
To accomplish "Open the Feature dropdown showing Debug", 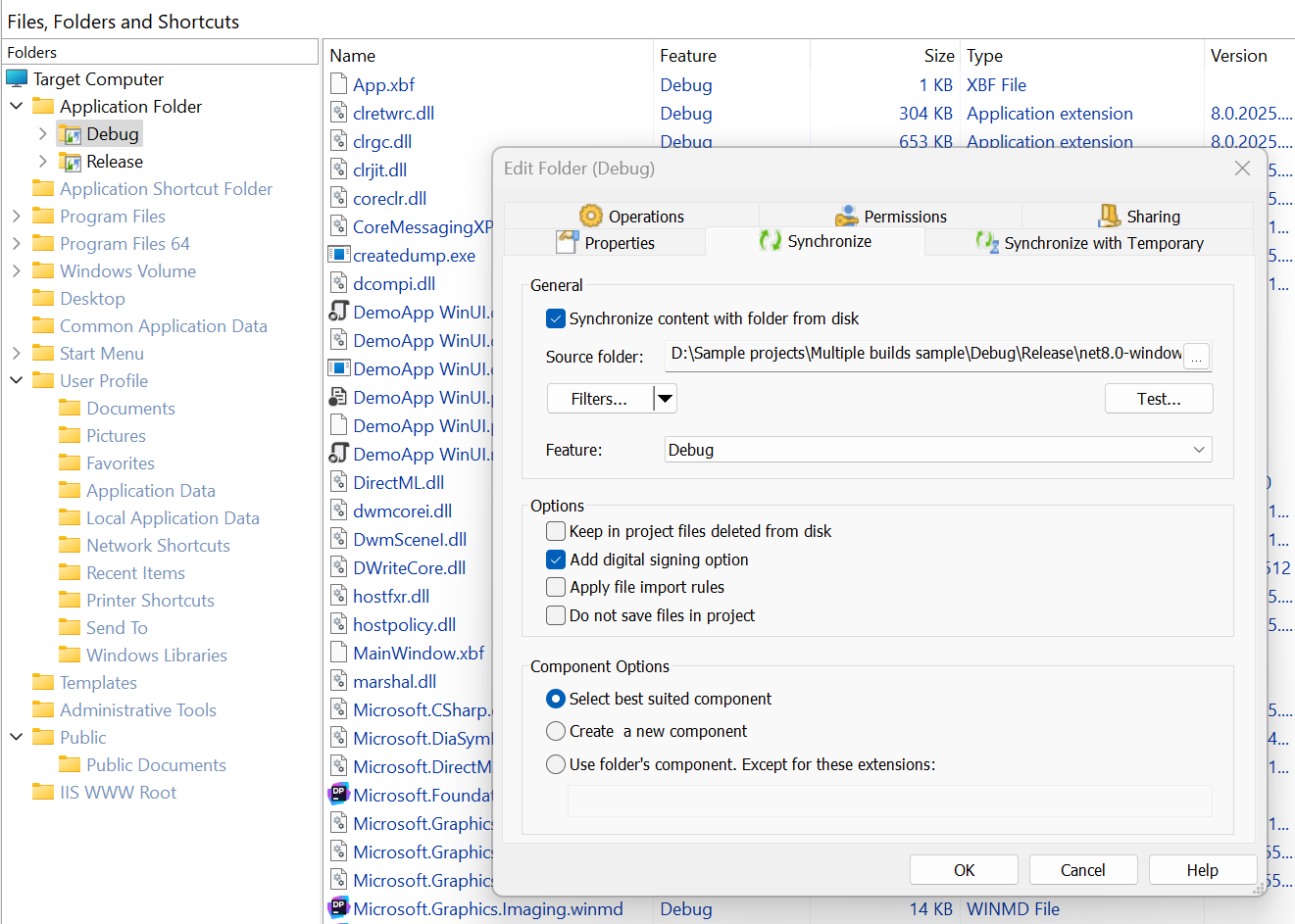I will (938, 450).
